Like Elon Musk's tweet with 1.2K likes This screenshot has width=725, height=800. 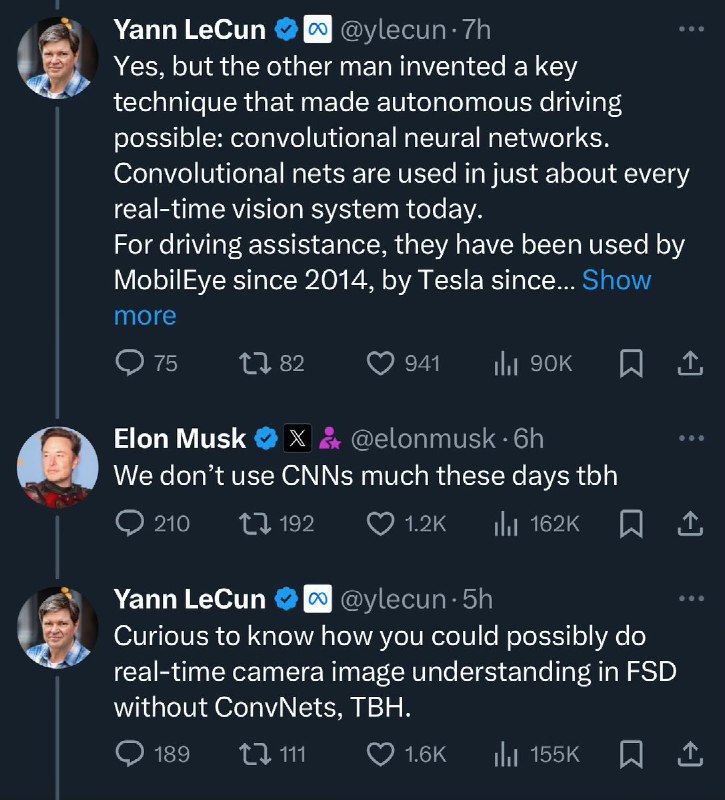tap(380, 523)
